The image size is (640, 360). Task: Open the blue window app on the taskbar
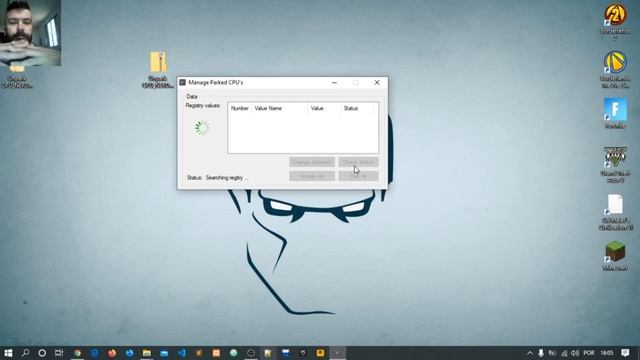pos(286,353)
